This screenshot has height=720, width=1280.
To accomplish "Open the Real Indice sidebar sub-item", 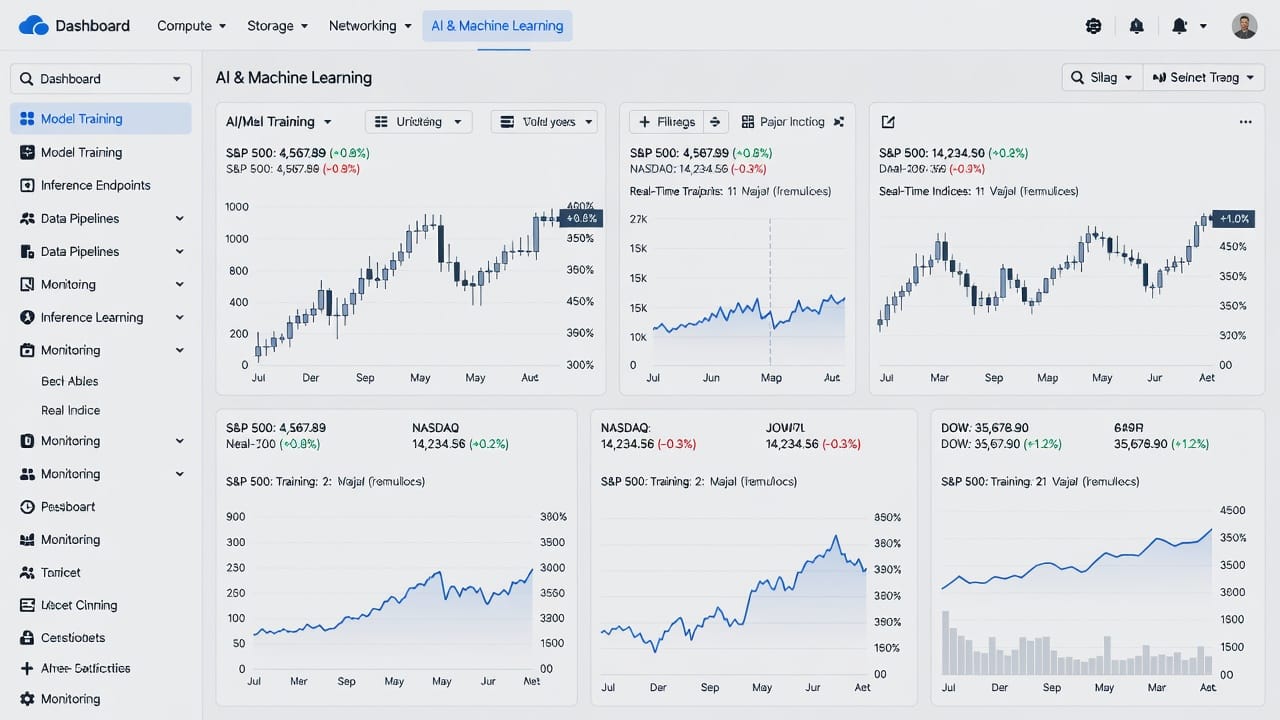I will coord(71,410).
